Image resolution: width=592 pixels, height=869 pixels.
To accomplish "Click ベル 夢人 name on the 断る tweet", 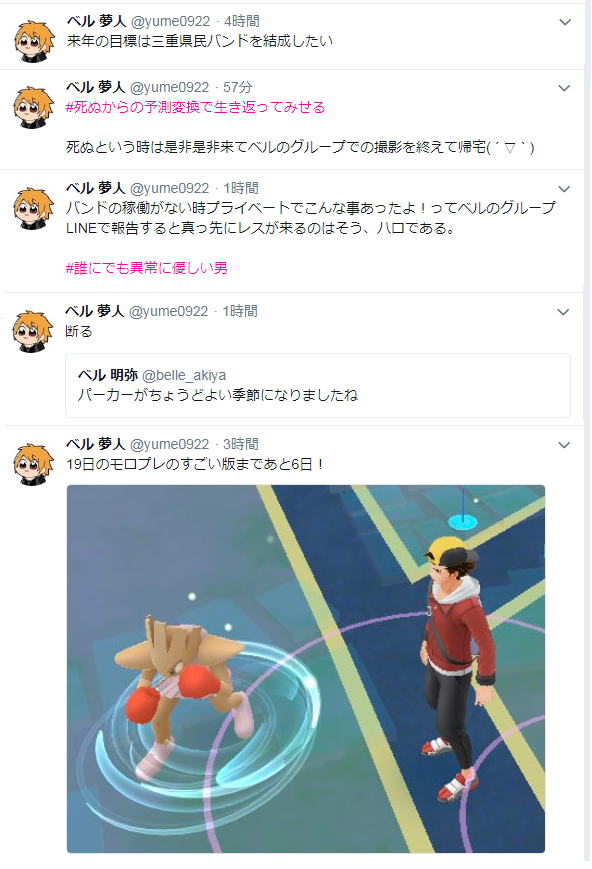I will 95,311.
